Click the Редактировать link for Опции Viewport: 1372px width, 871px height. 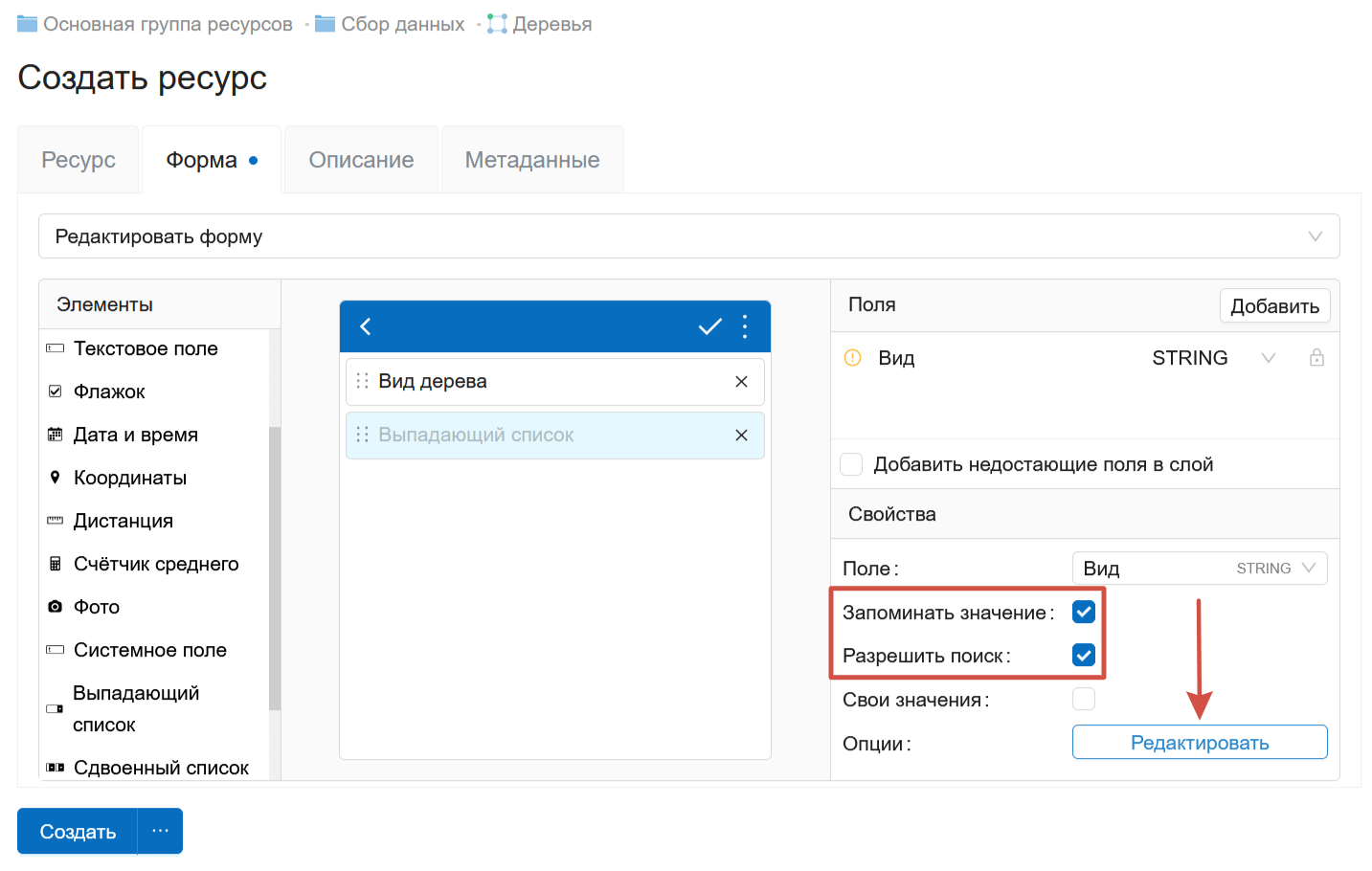pos(1199,742)
